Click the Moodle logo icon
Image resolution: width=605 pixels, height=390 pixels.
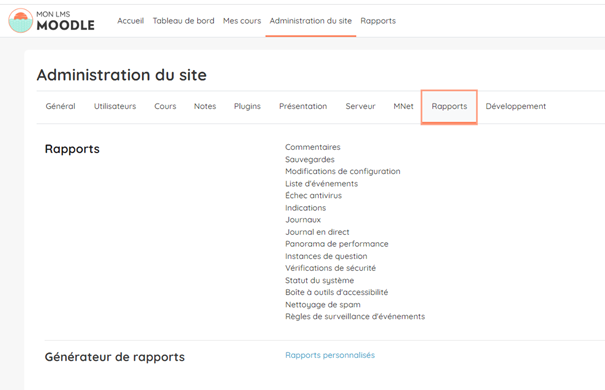[20, 20]
